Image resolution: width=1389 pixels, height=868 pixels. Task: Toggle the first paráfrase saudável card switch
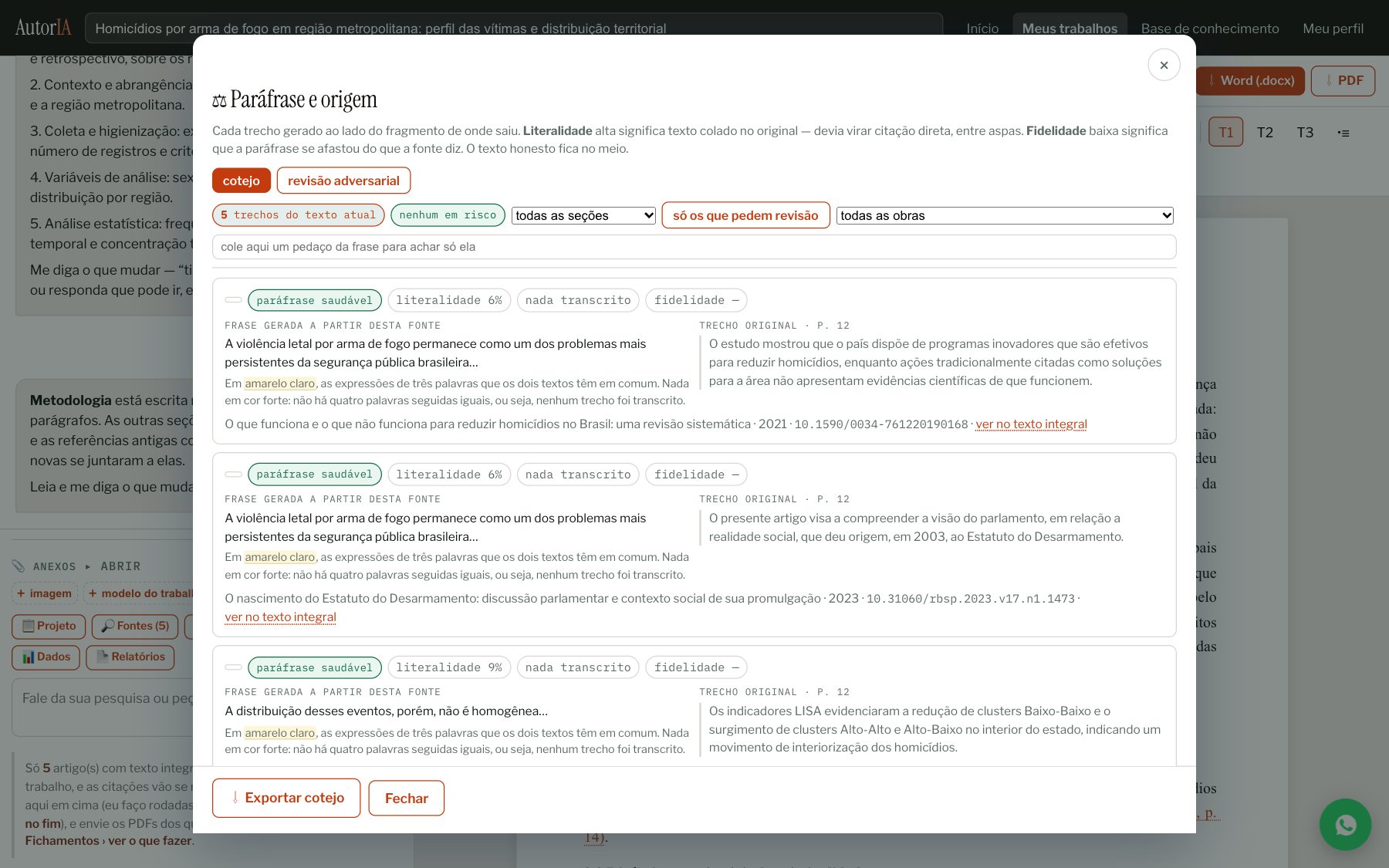233,300
